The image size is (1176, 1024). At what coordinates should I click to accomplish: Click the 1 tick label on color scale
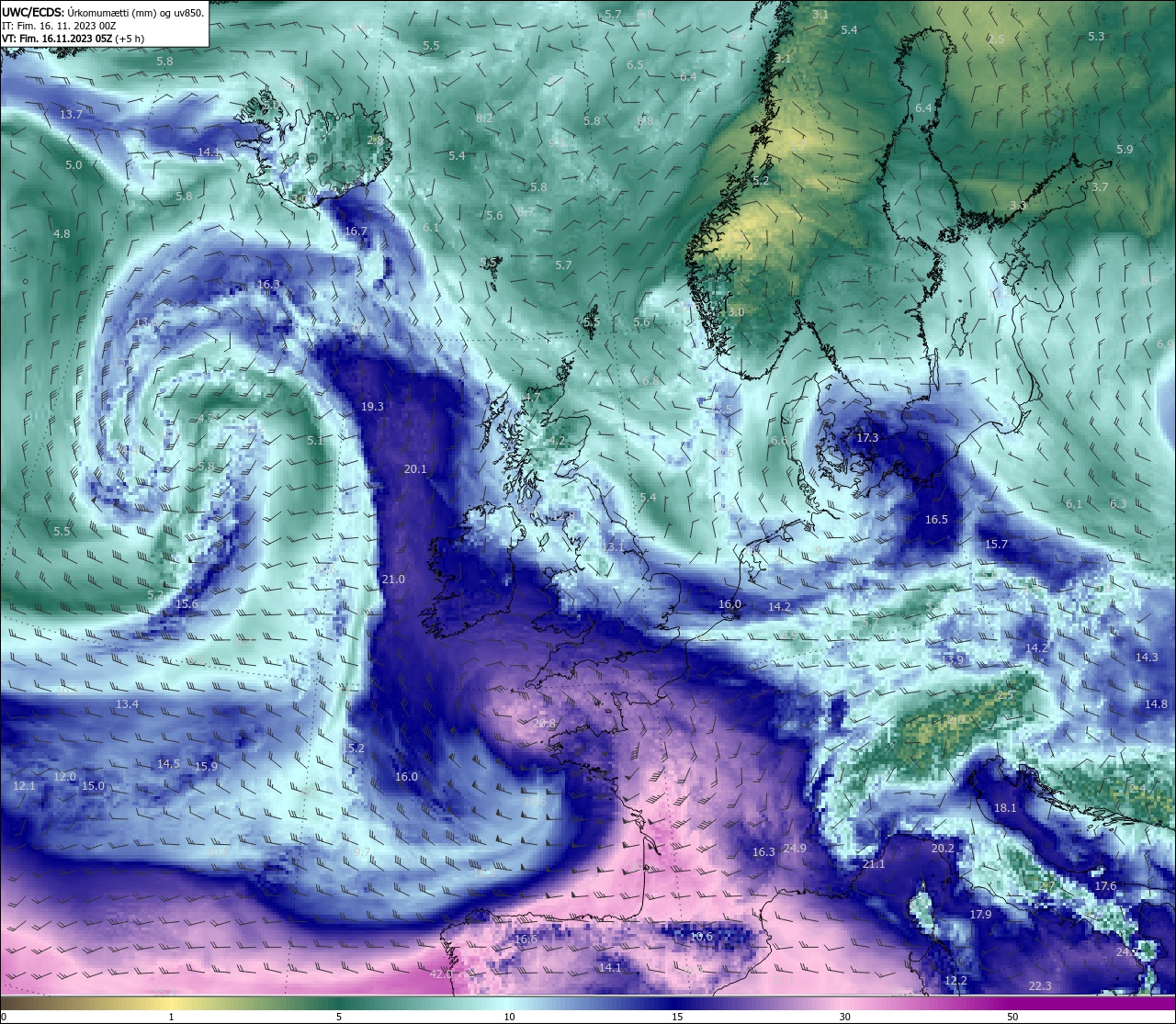(x=172, y=1017)
